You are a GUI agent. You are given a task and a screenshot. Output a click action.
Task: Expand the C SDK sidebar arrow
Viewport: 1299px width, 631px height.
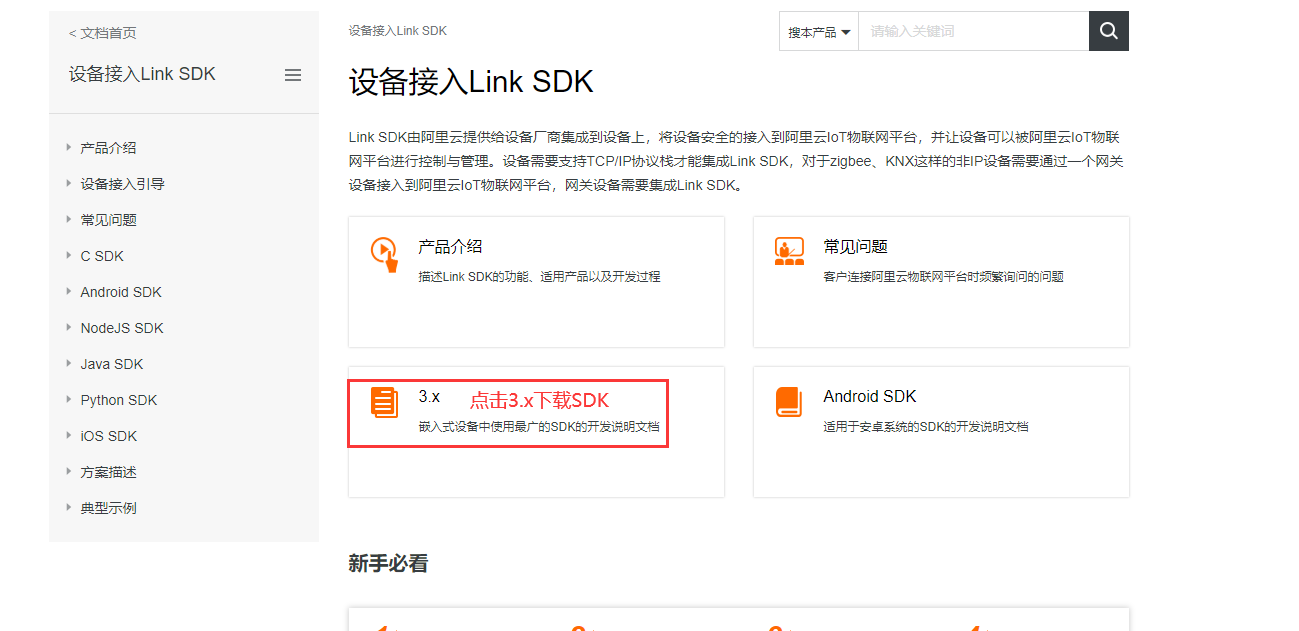tap(69, 255)
